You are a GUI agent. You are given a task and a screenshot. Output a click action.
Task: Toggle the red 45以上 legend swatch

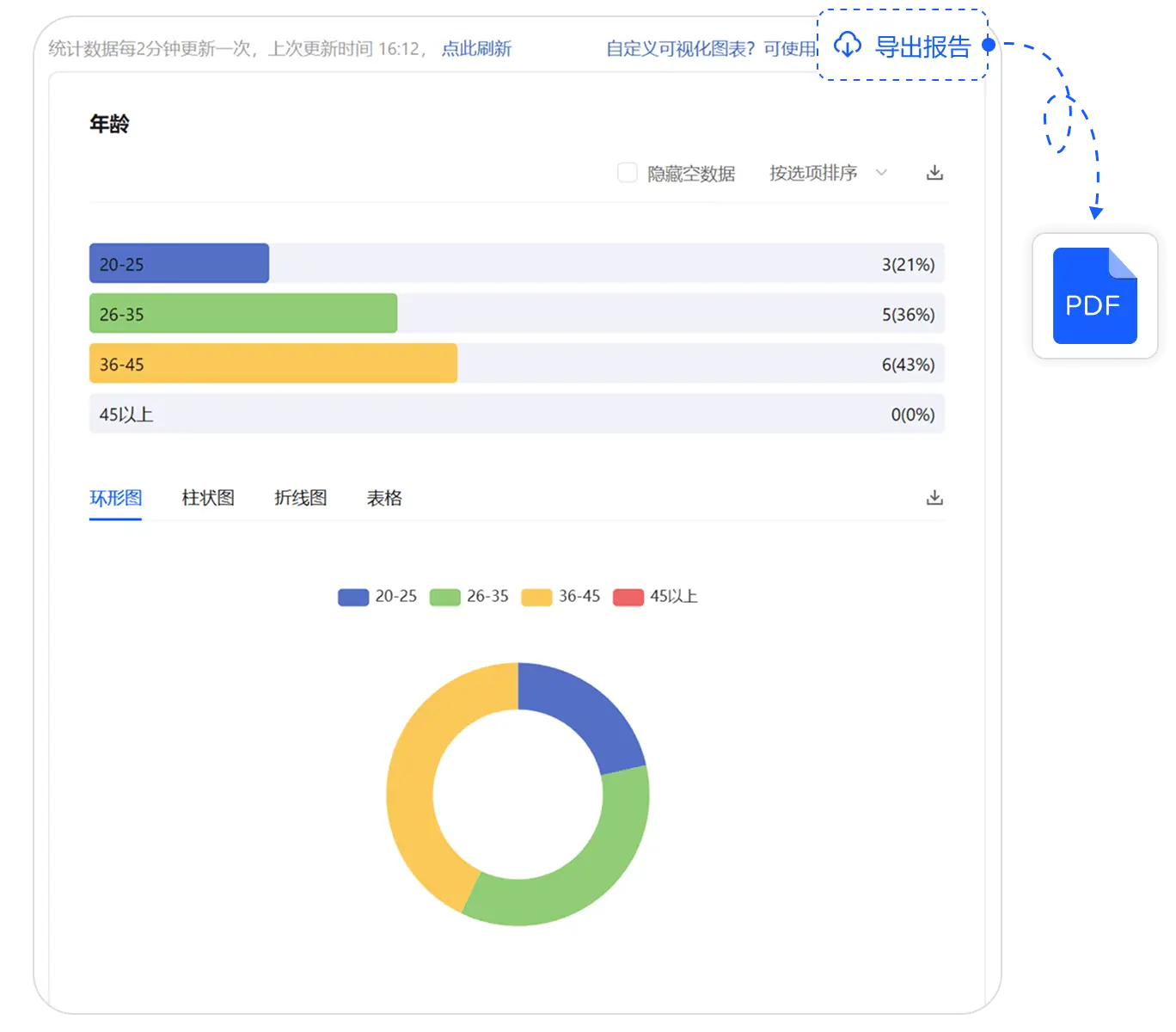point(628,597)
